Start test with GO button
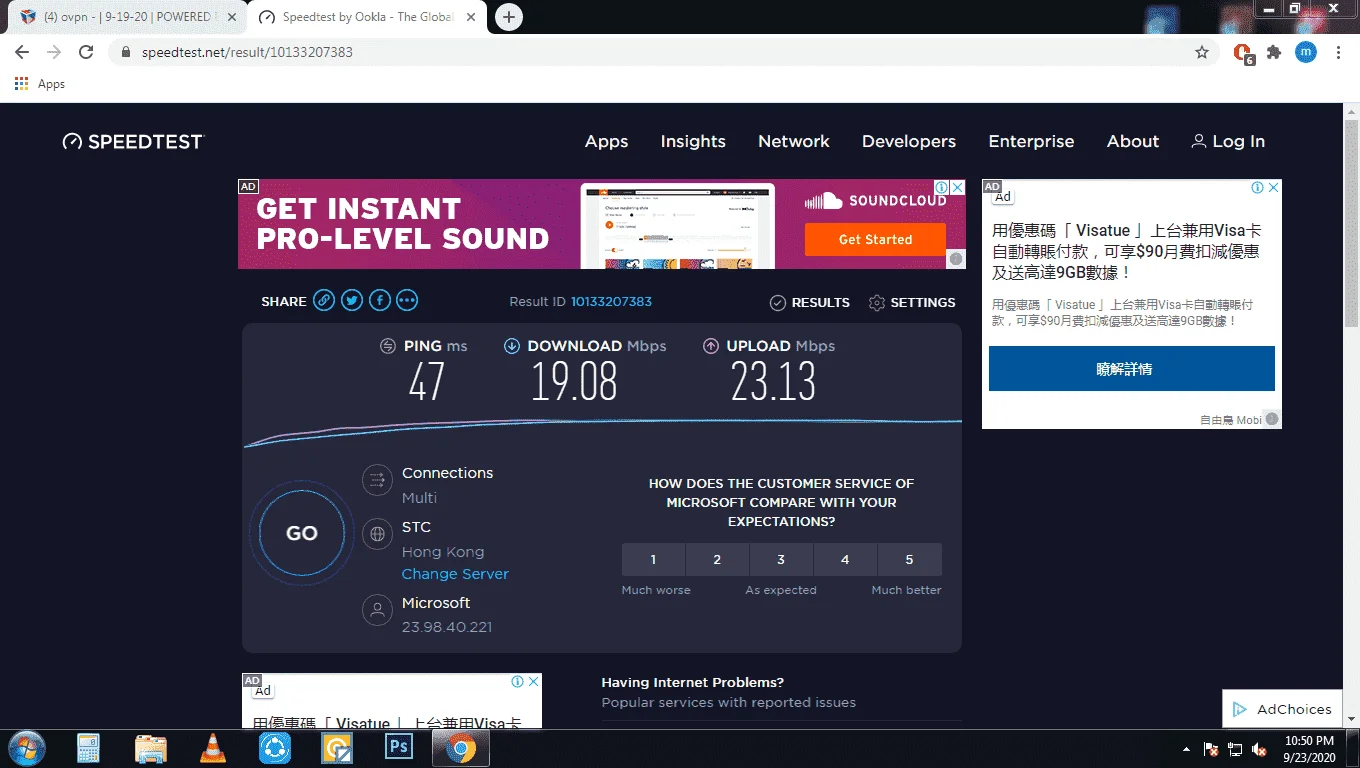1360x768 pixels. point(302,533)
